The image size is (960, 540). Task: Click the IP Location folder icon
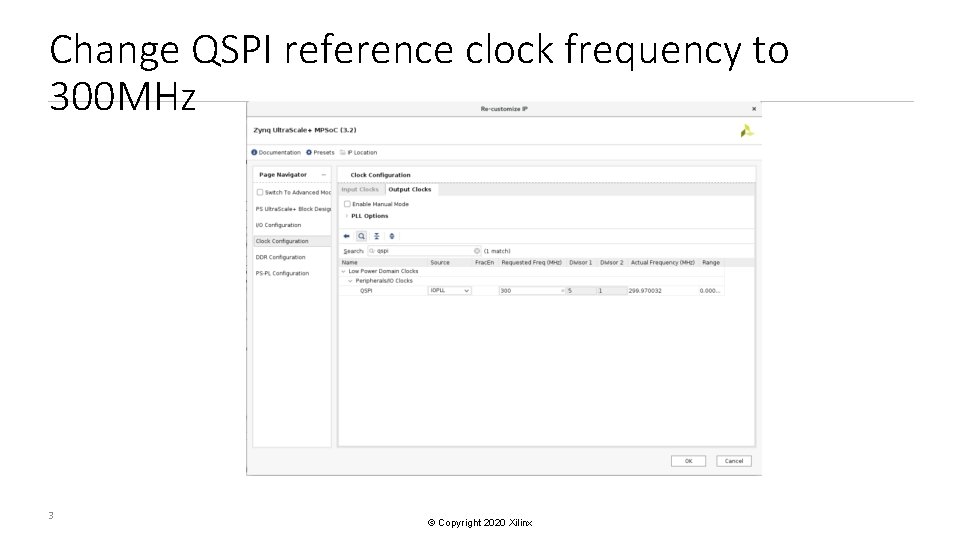[x=343, y=152]
